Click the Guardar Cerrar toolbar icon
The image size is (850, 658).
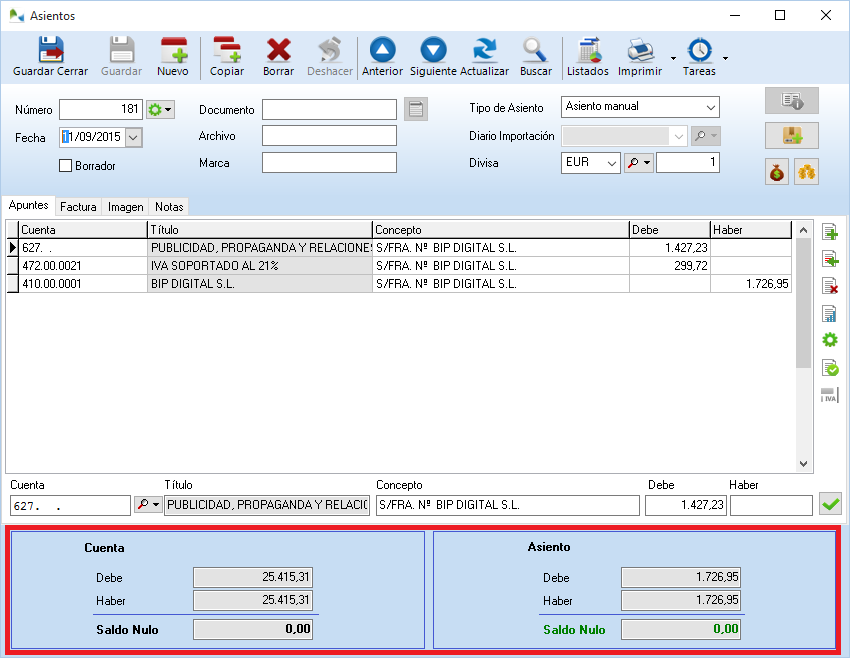[50, 56]
